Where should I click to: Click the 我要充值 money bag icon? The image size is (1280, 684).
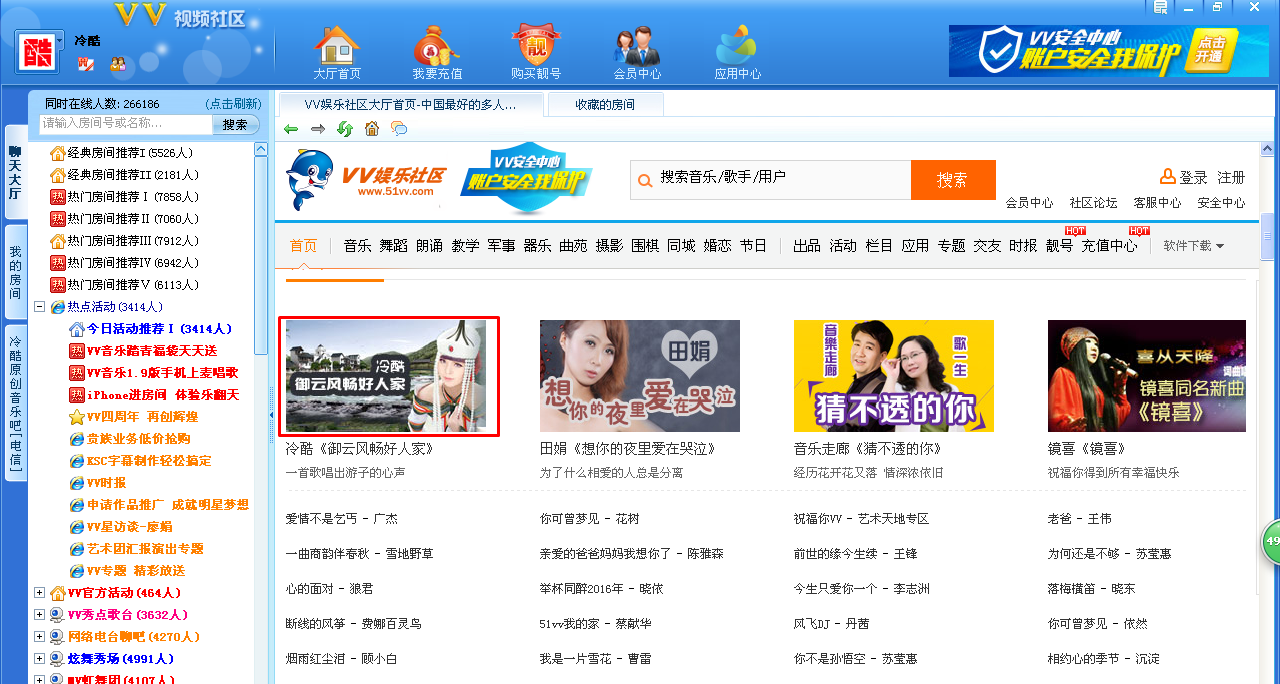click(x=437, y=47)
